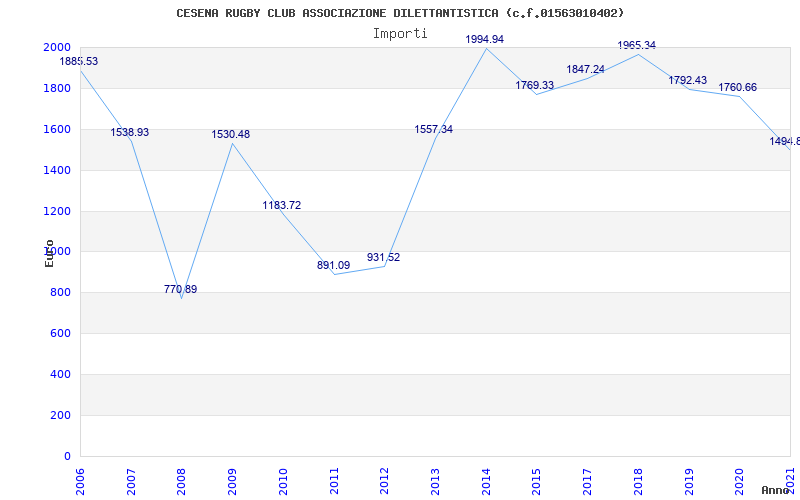Select the 1183.72 data label
Viewport: 800px width, 500px height.
point(282,205)
